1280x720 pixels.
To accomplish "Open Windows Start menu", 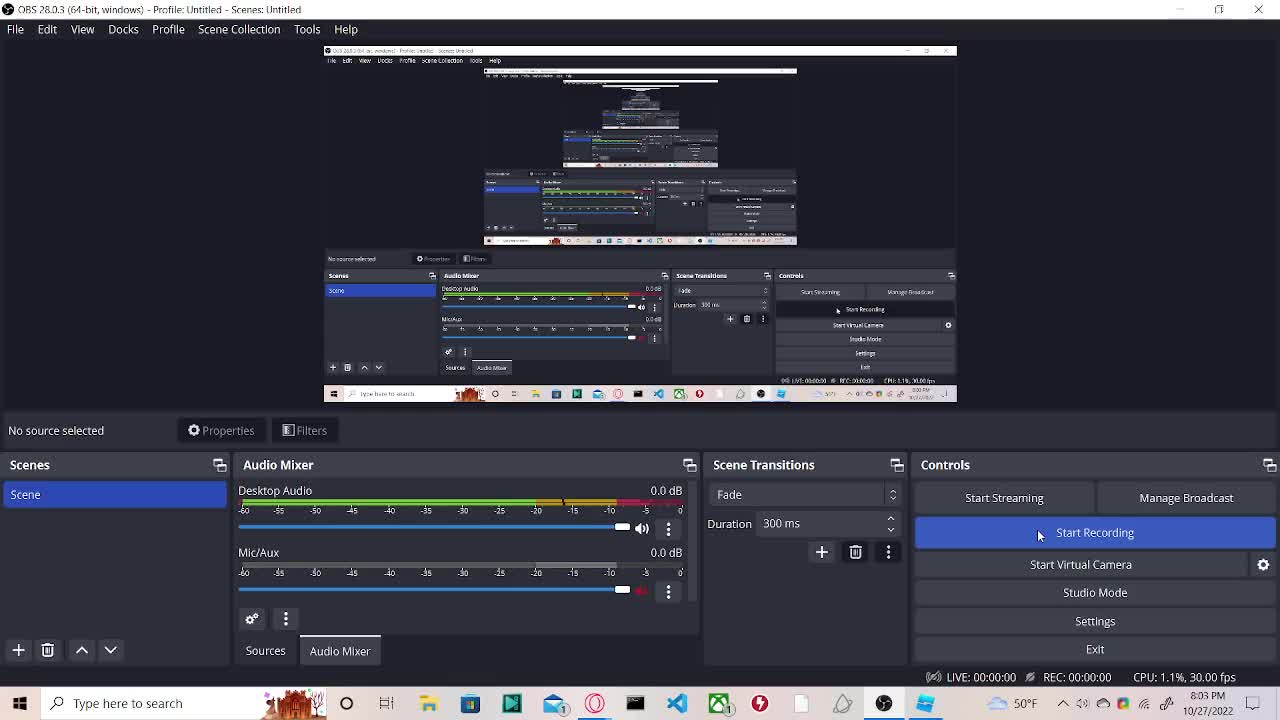I will click(x=20, y=703).
